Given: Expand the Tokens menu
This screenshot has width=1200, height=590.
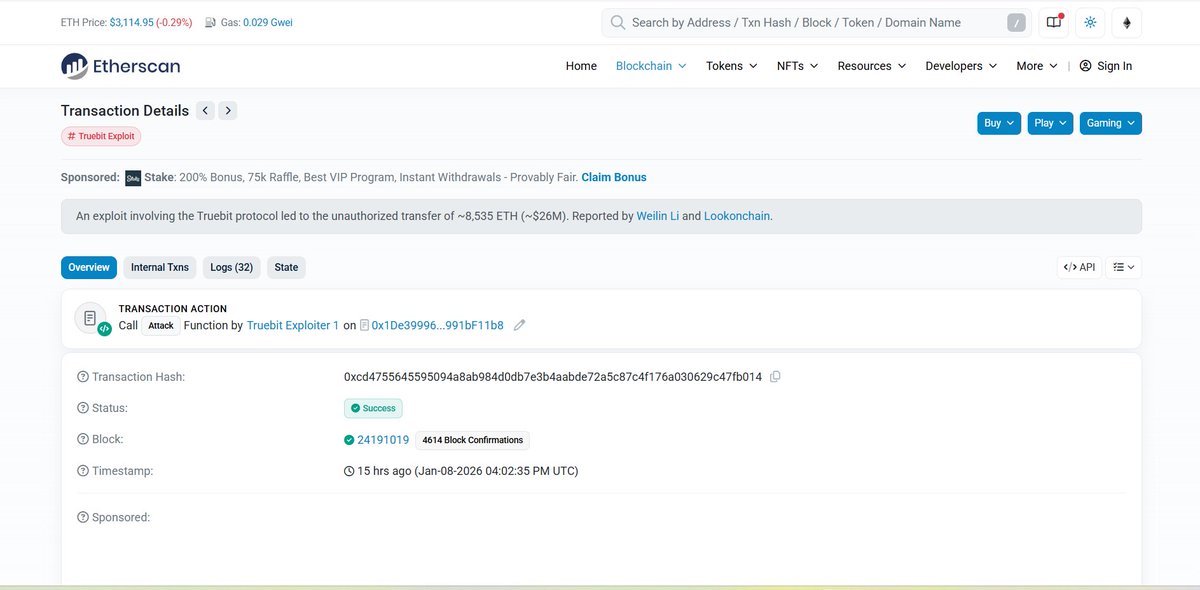Looking at the screenshot, I should click(x=731, y=66).
